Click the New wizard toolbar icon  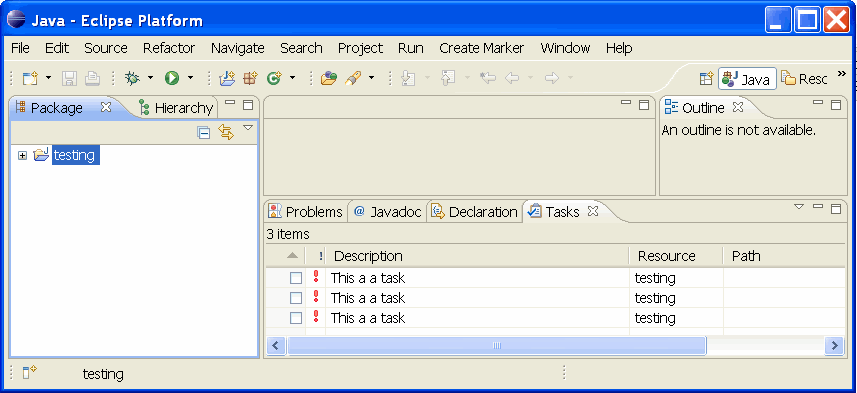30,78
